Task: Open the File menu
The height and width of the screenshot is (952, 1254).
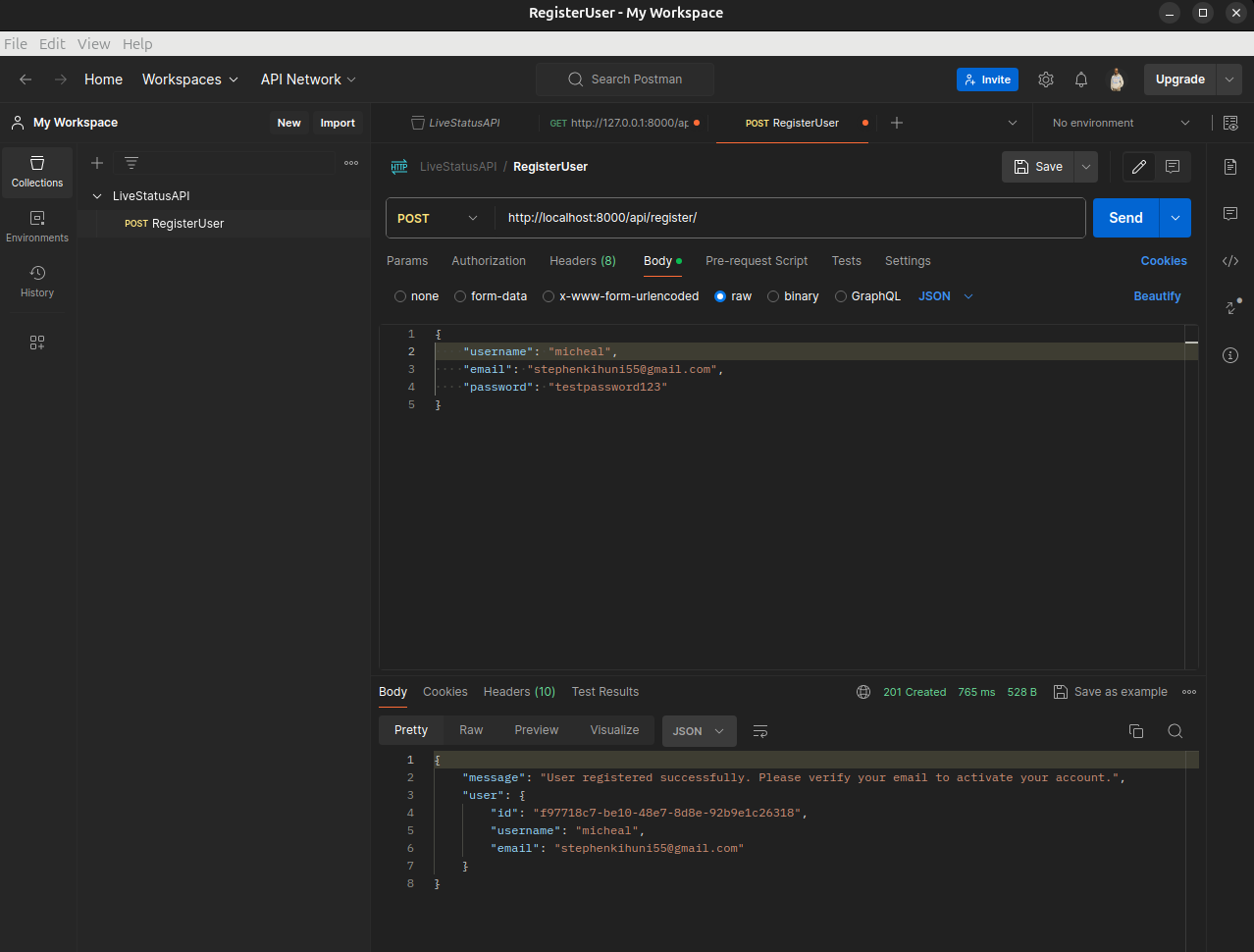Action: [16, 44]
